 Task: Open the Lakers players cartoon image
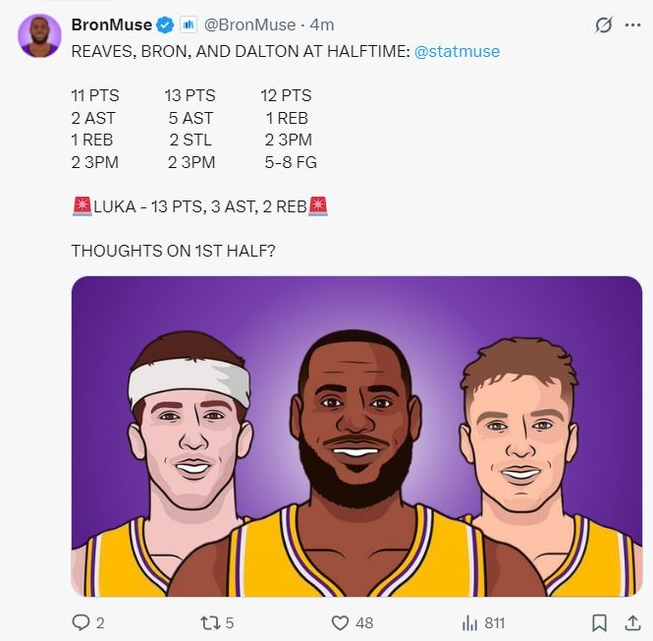(356, 436)
